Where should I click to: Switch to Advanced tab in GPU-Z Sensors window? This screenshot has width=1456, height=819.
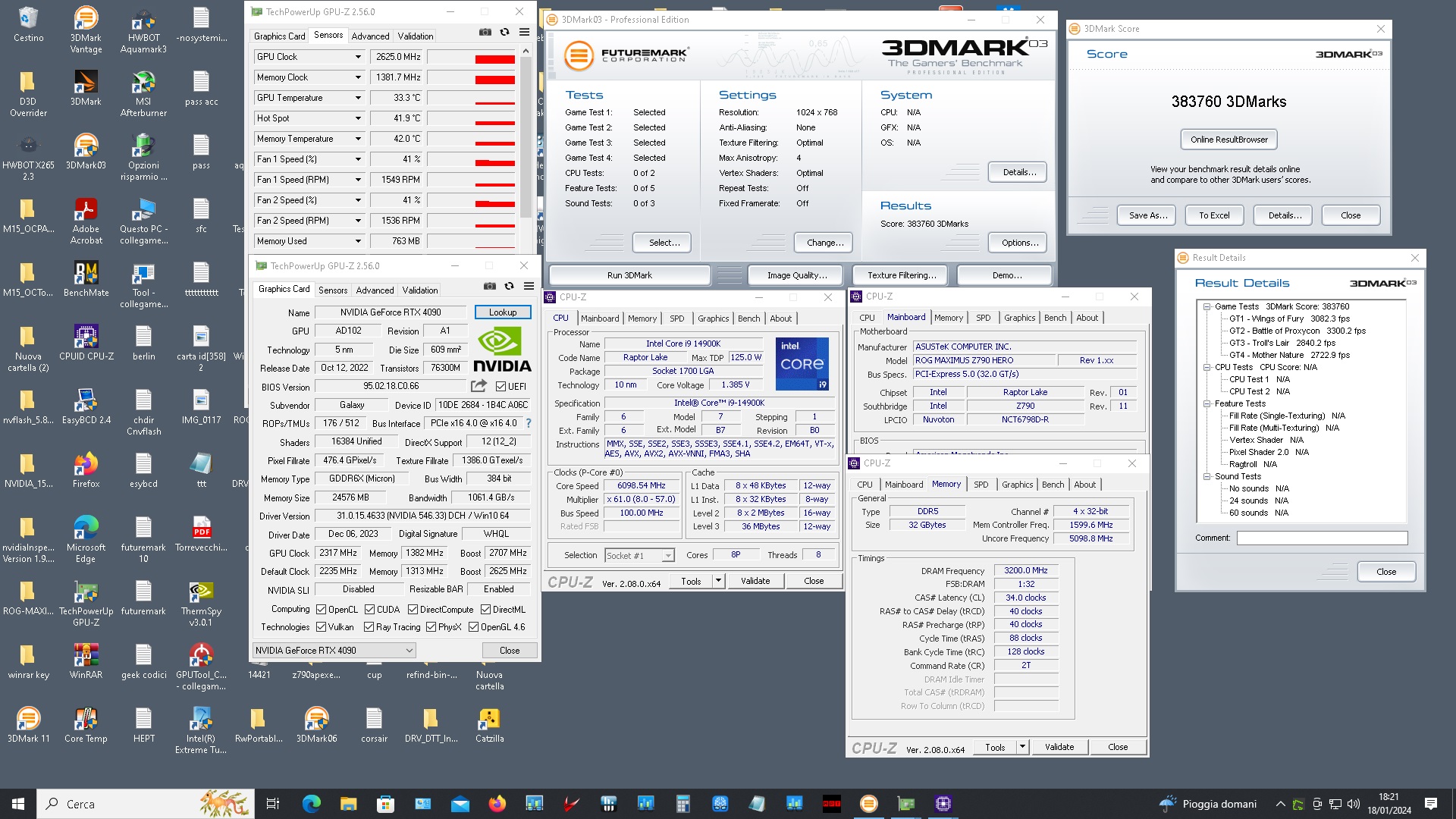pyautogui.click(x=370, y=36)
